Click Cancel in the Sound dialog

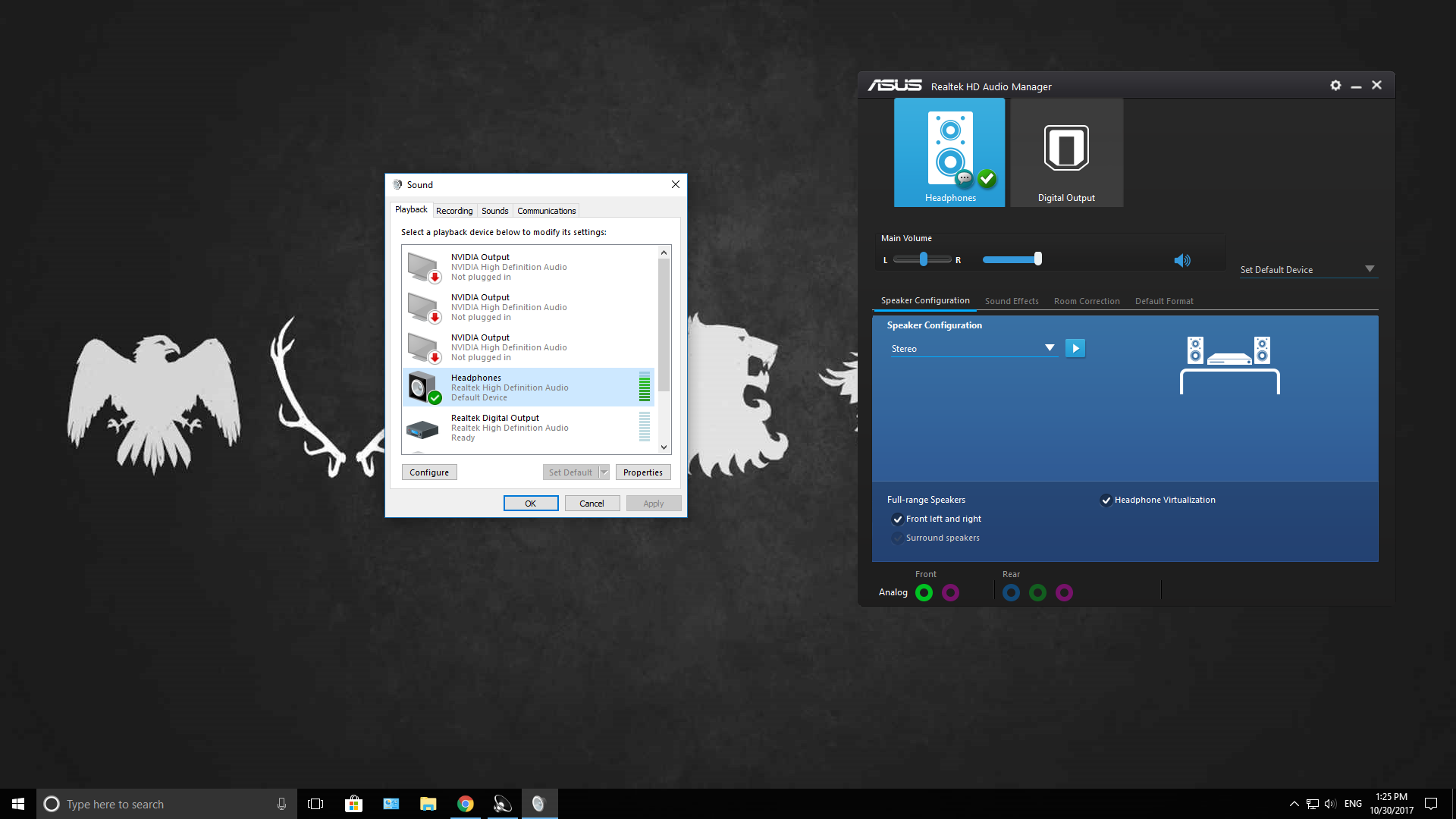(x=591, y=504)
